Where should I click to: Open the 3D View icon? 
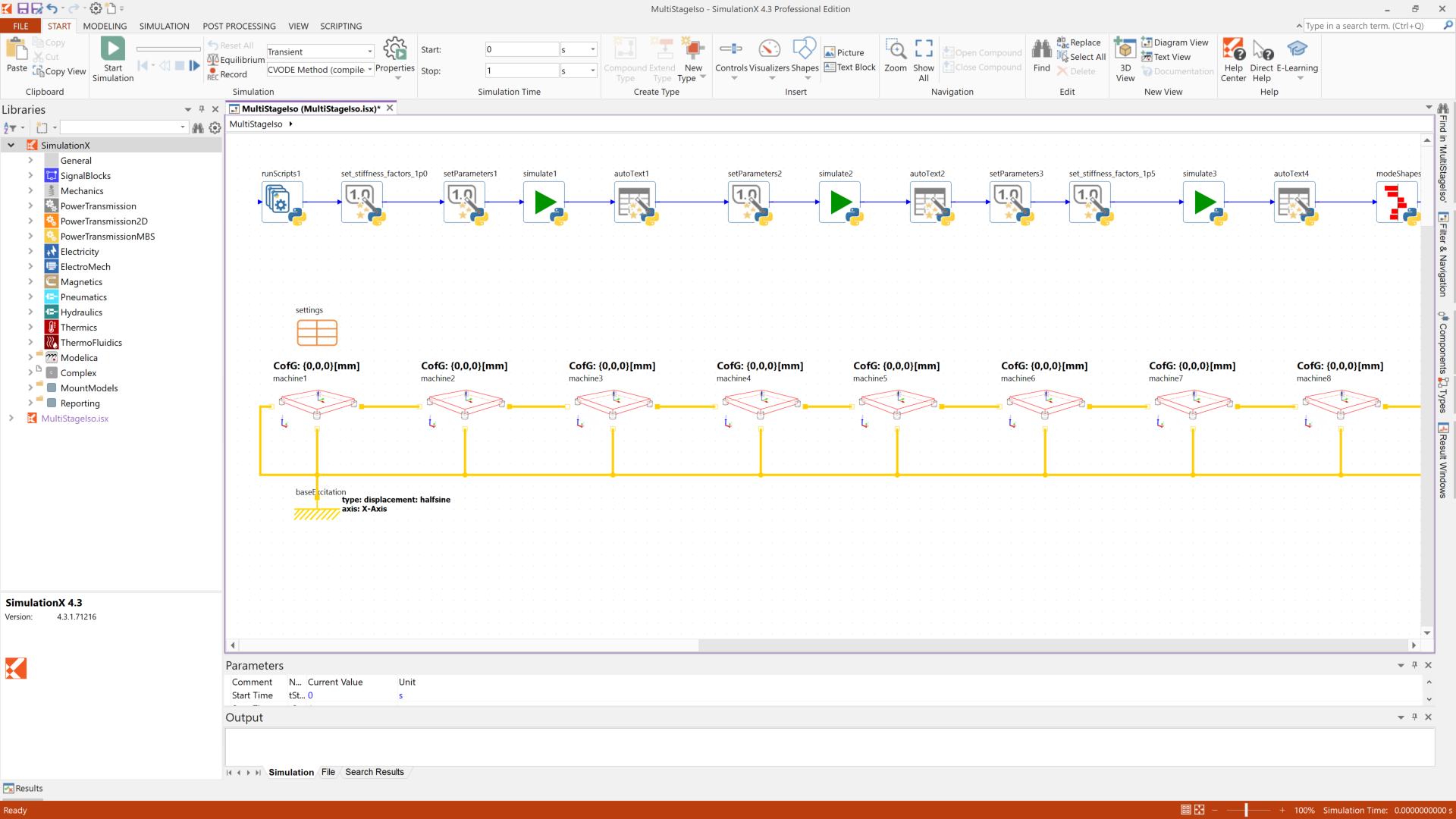[1125, 50]
